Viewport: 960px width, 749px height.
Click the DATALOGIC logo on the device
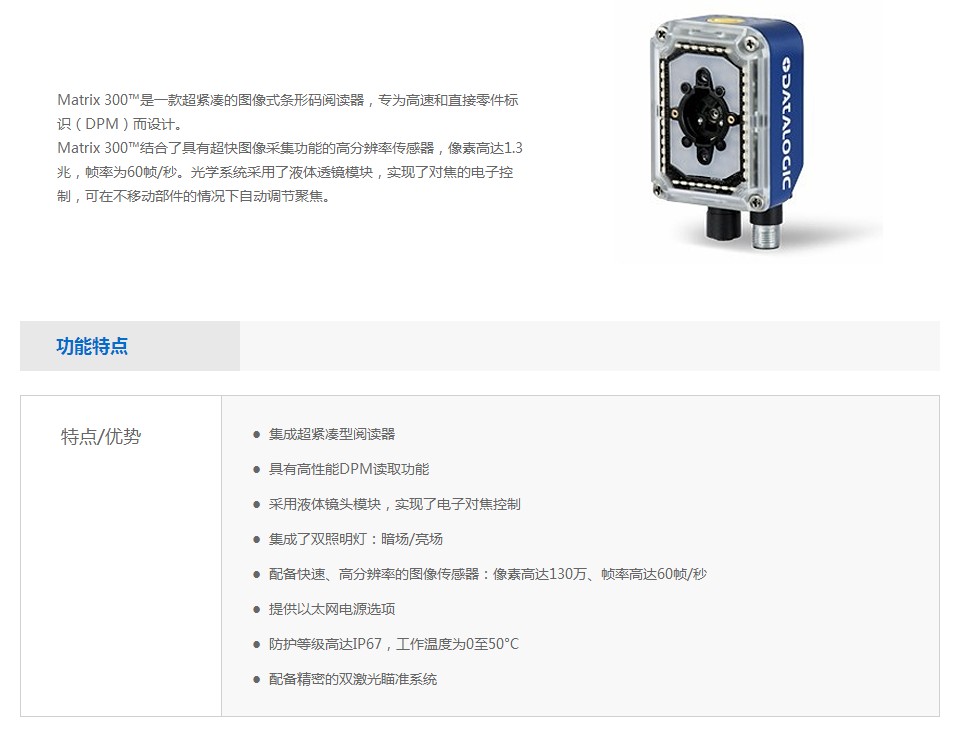point(787,124)
